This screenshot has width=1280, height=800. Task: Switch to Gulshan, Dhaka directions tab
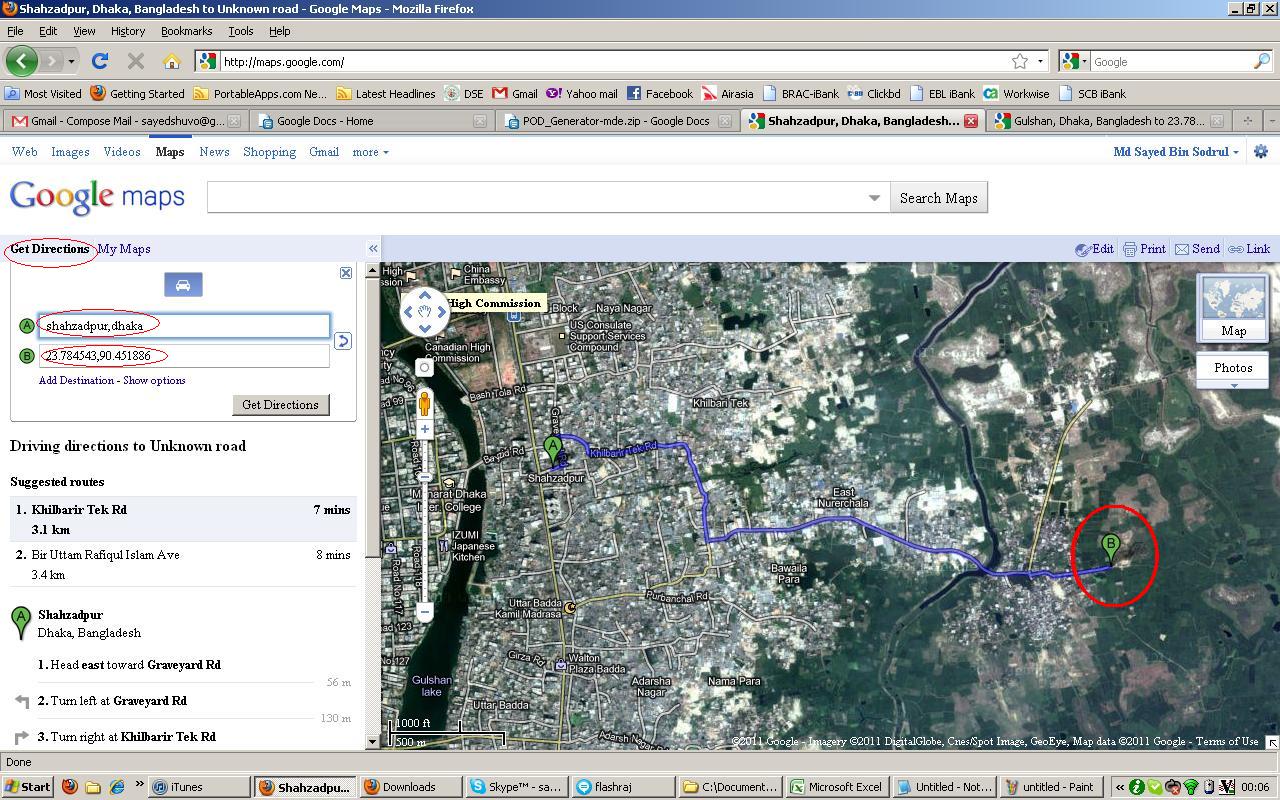pyautogui.click(x=1108, y=121)
